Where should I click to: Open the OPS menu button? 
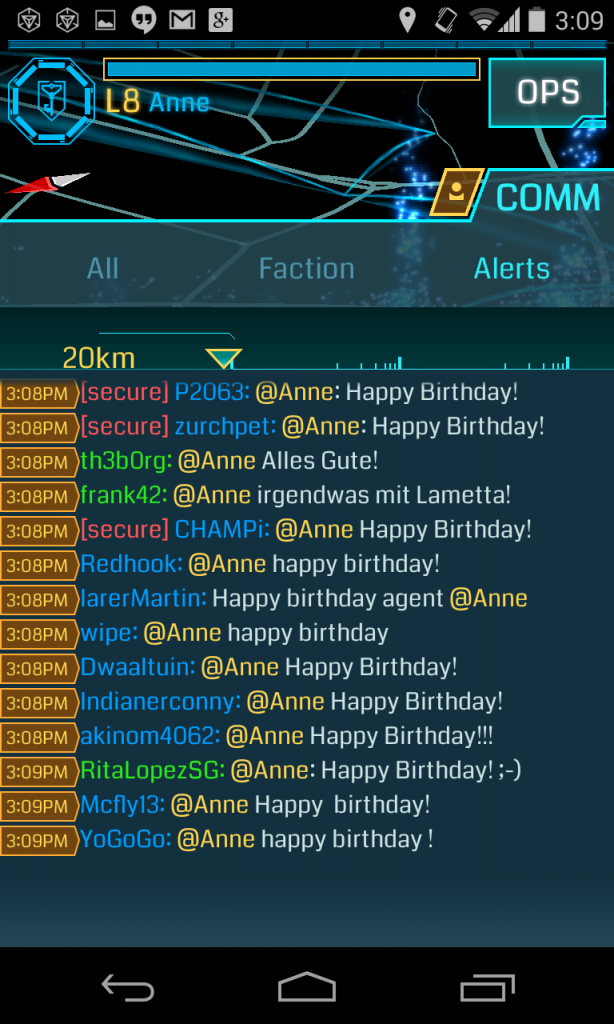547,93
